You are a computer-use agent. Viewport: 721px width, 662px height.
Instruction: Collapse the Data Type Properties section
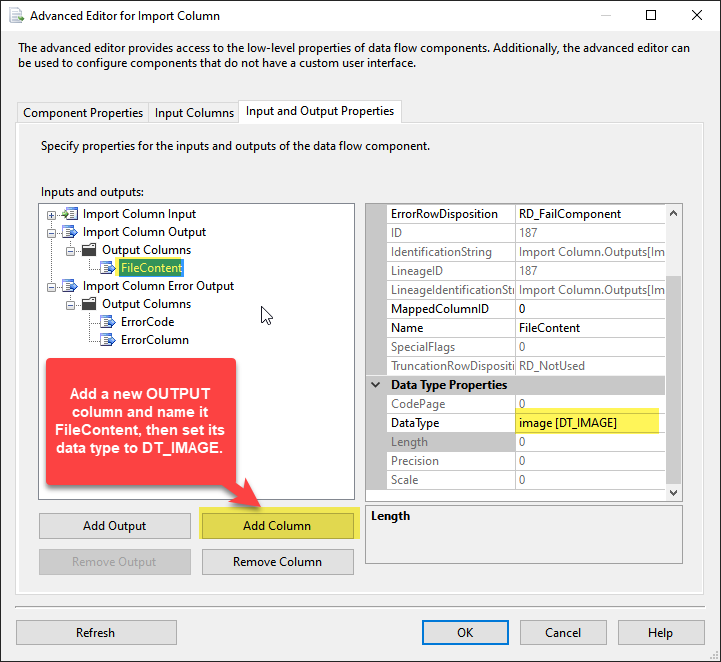pos(376,385)
